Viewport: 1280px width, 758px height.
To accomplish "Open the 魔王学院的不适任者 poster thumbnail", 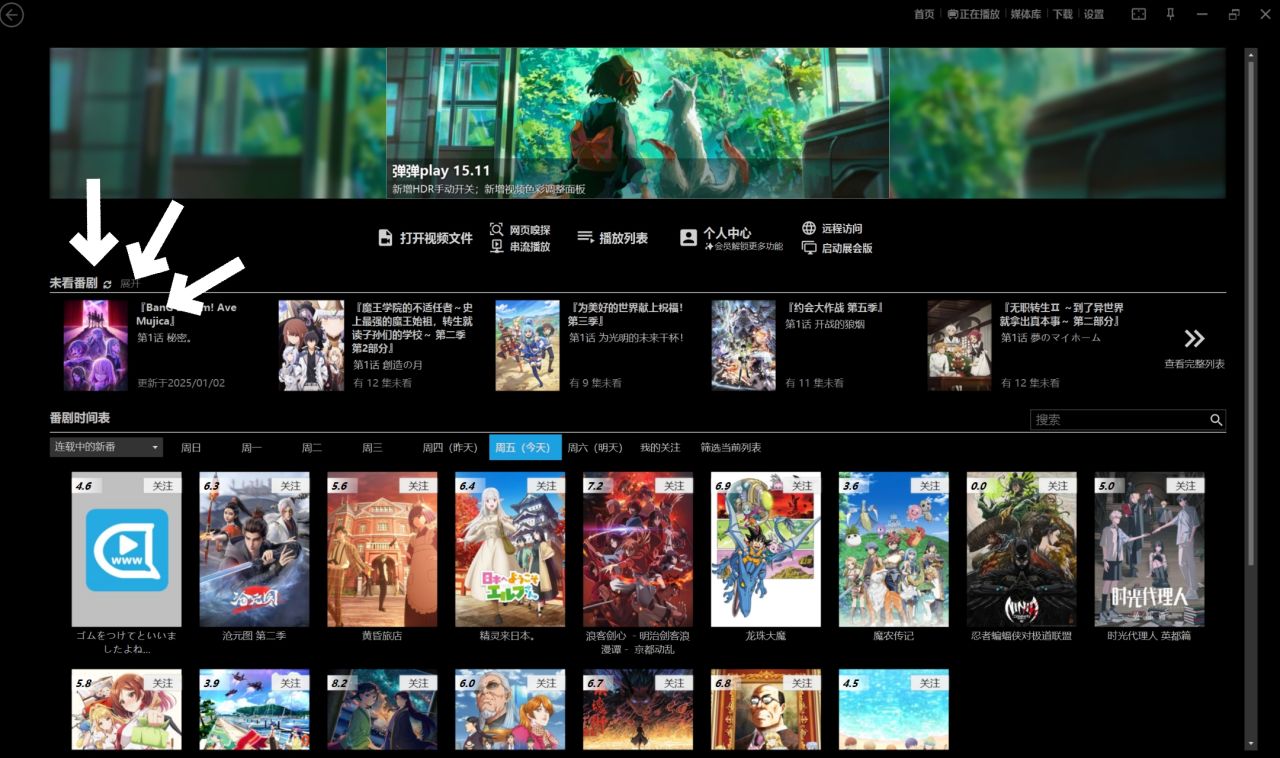I will click(311, 345).
